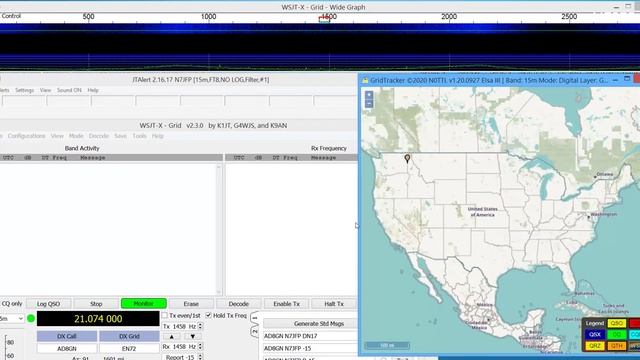Click the message field AD8GN N7JFP DN17
Image resolution: width=640 pixels, height=360 pixels.
coord(310,336)
